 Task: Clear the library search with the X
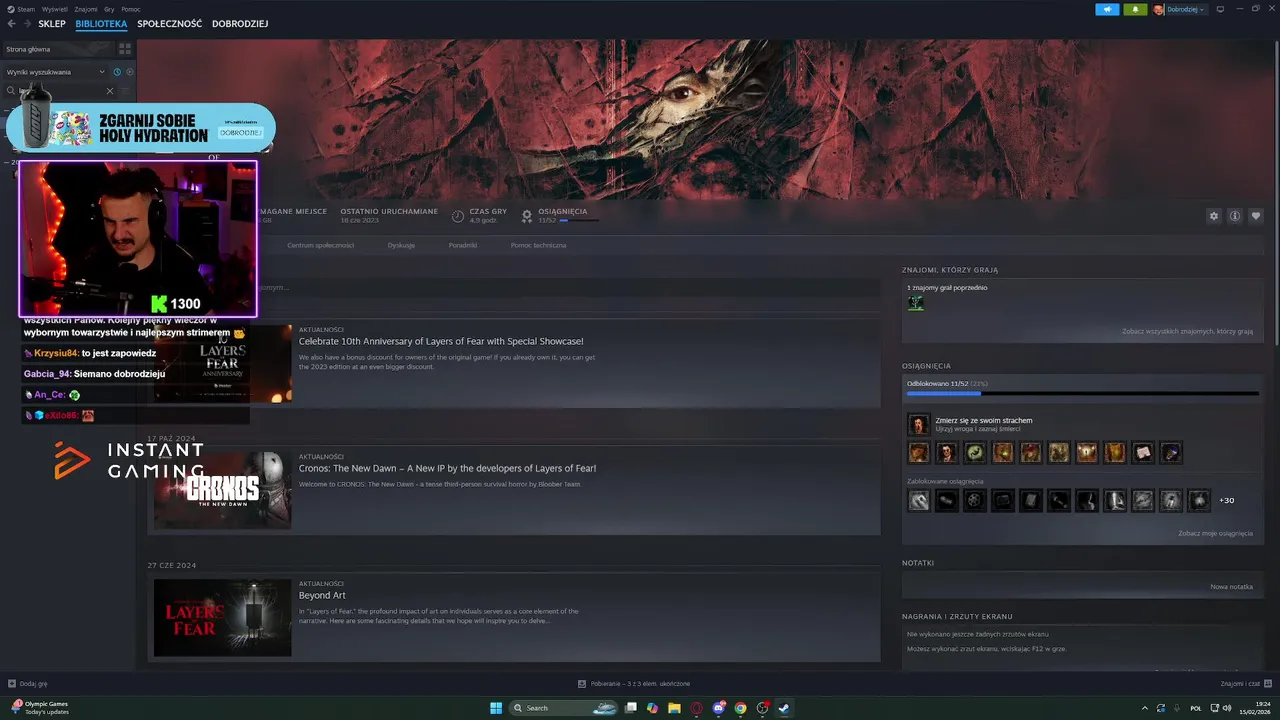(x=110, y=91)
